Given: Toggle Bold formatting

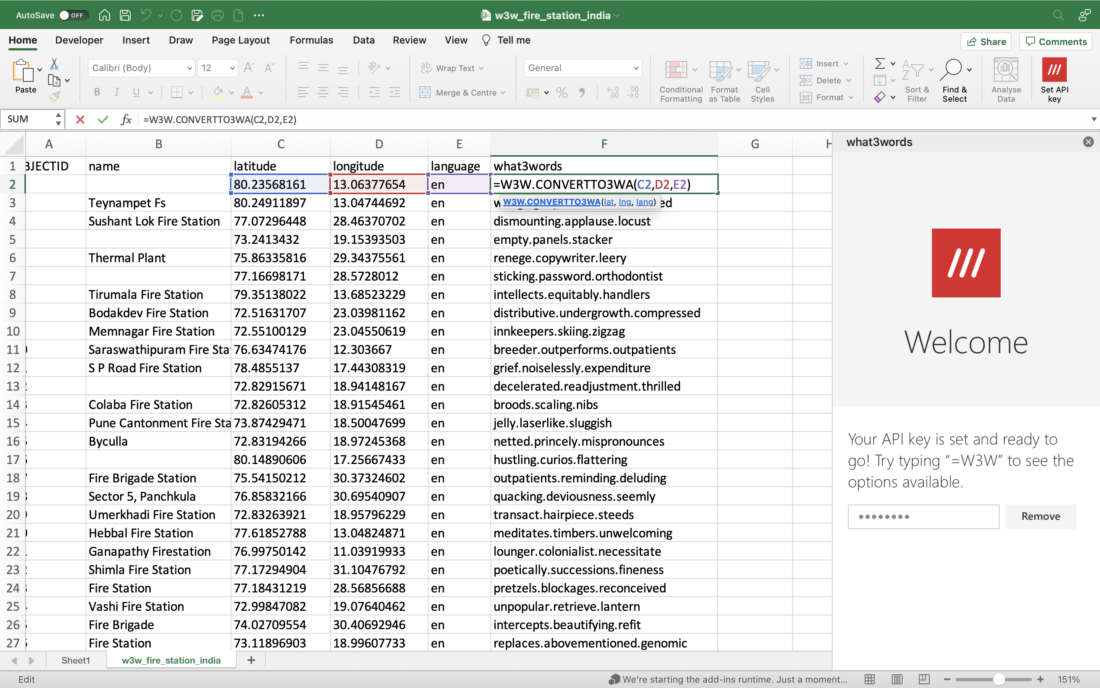Looking at the screenshot, I should coord(97,93).
